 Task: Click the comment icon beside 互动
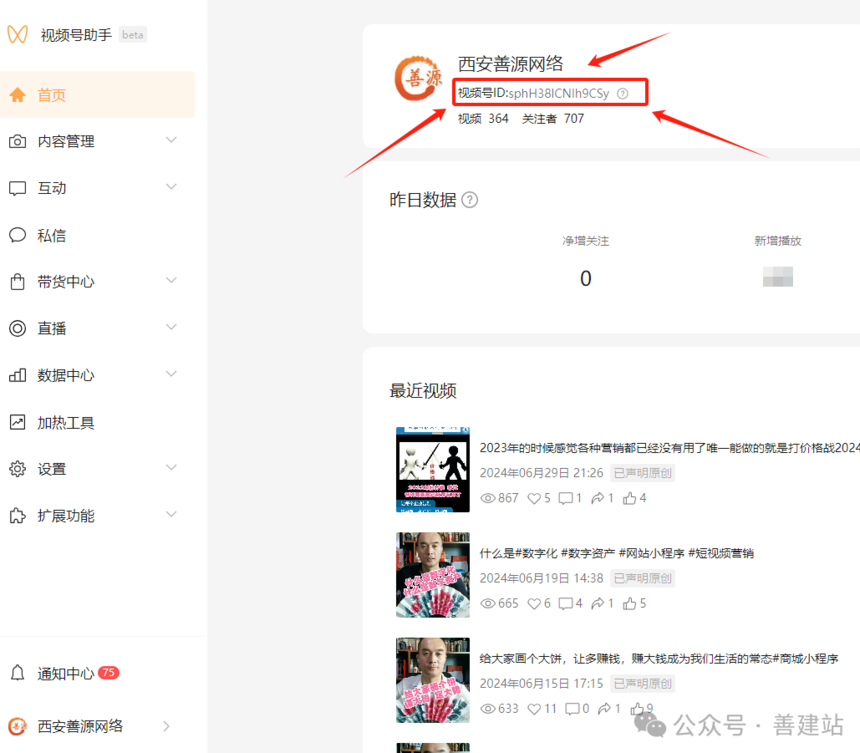[18, 188]
